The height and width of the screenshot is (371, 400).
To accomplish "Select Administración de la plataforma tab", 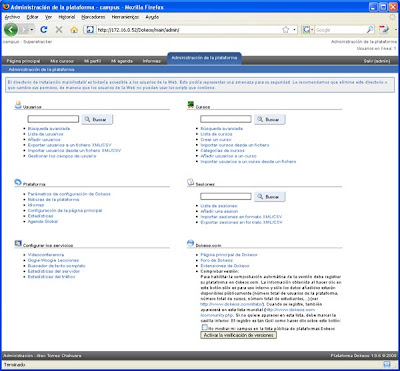I will (204, 58).
